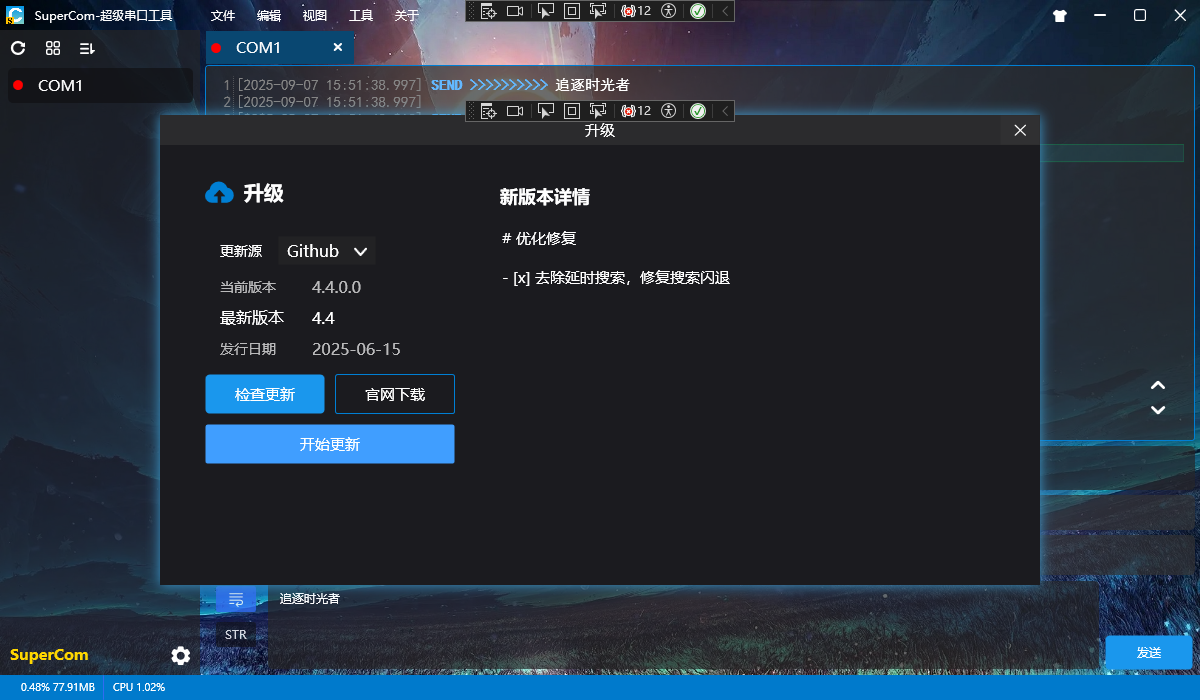Open the 视图 menu
1200x700 pixels.
tap(315, 16)
